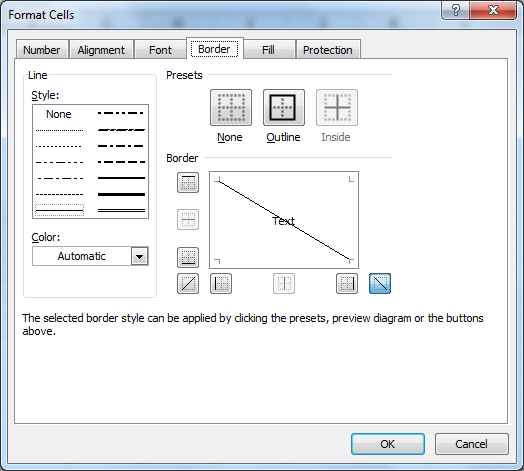The width and height of the screenshot is (524, 471).
Task: Toggle the right border button
Action: click(347, 283)
